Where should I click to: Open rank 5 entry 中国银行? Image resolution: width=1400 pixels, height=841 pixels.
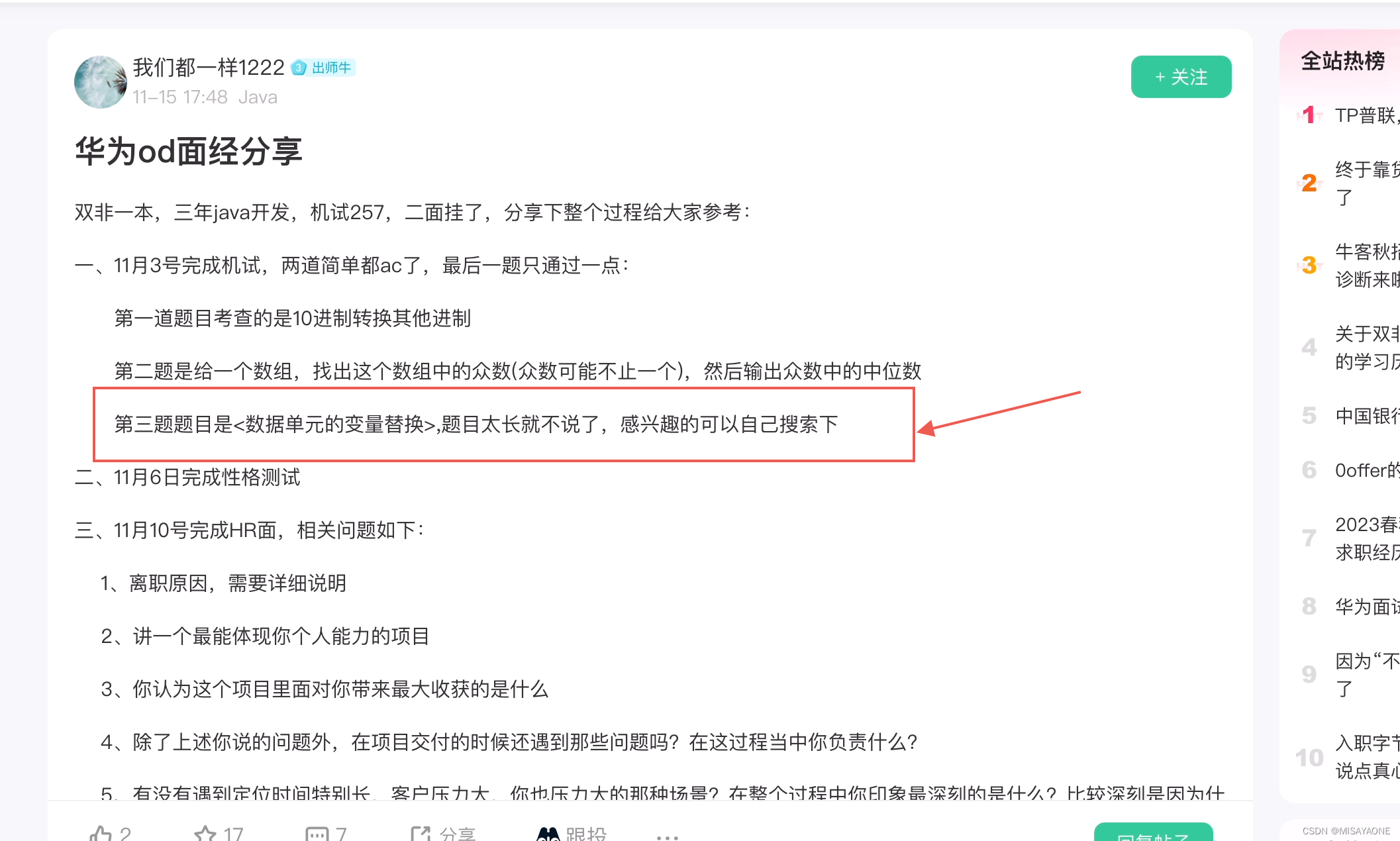pyautogui.click(x=1366, y=415)
